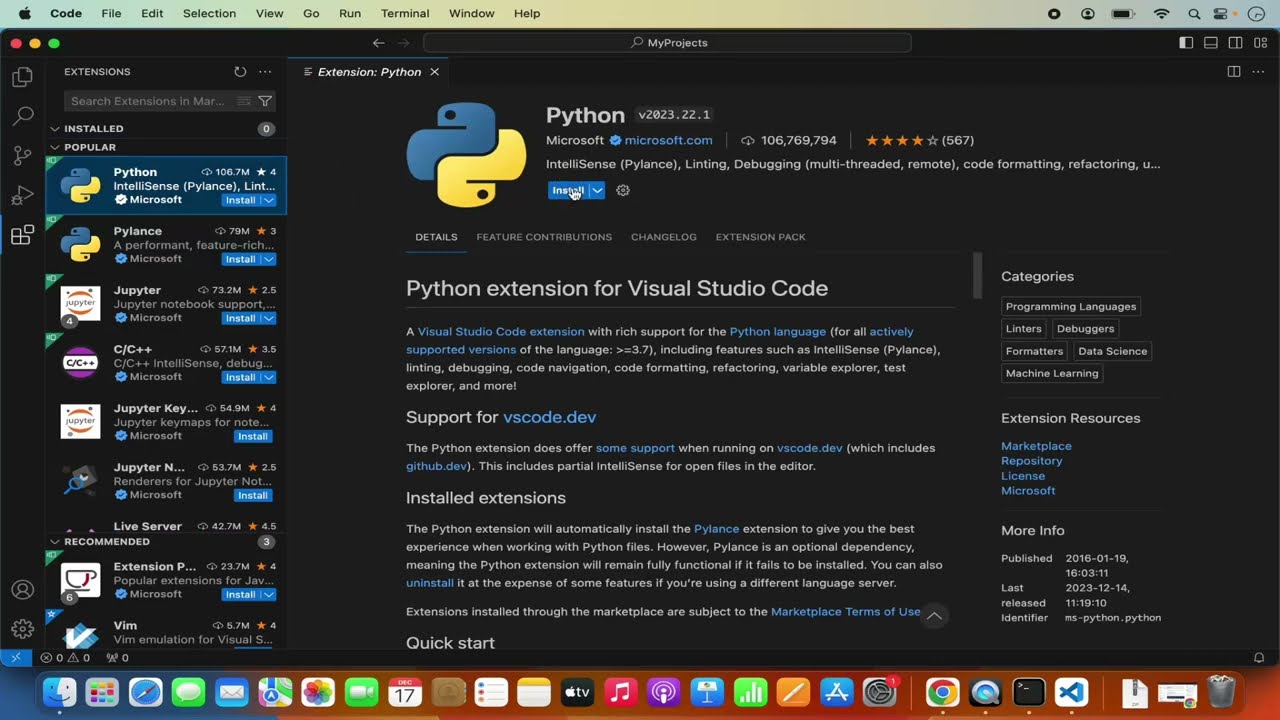Screen dimensions: 1280x720
Task: Open the Manage settings gear at the bottom
Action: (x=22, y=628)
